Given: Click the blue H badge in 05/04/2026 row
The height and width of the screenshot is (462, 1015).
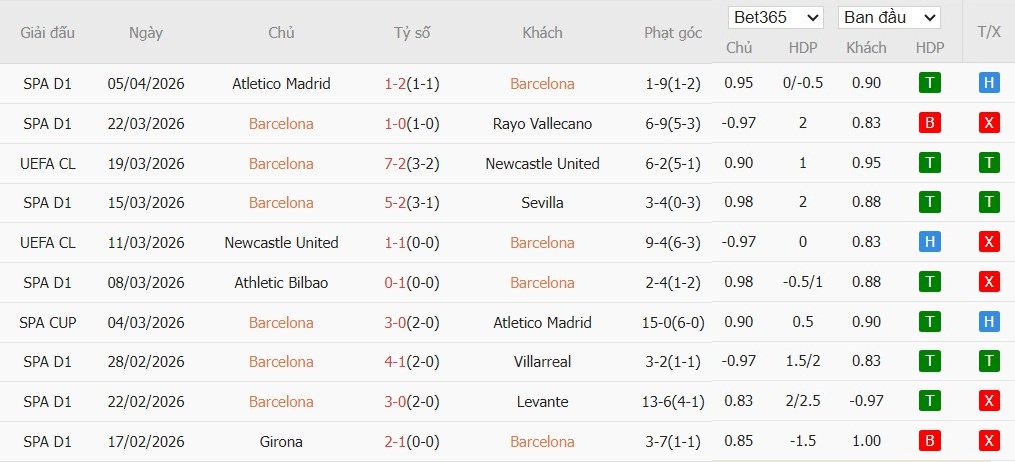Looking at the screenshot, I should coord(989,83).
